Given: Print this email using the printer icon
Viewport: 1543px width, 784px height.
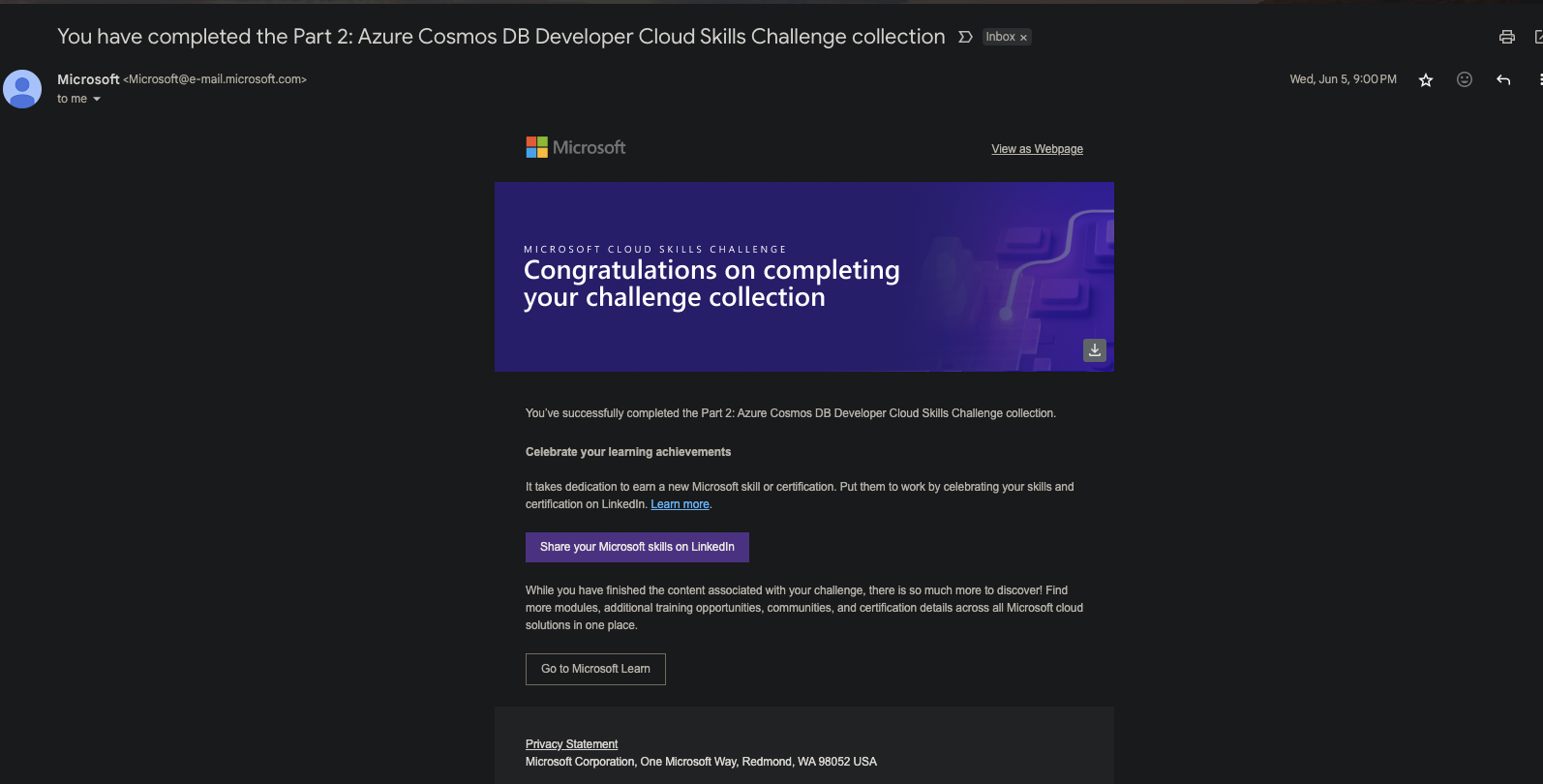Looking at the screenshot, I should point(1506,37).
